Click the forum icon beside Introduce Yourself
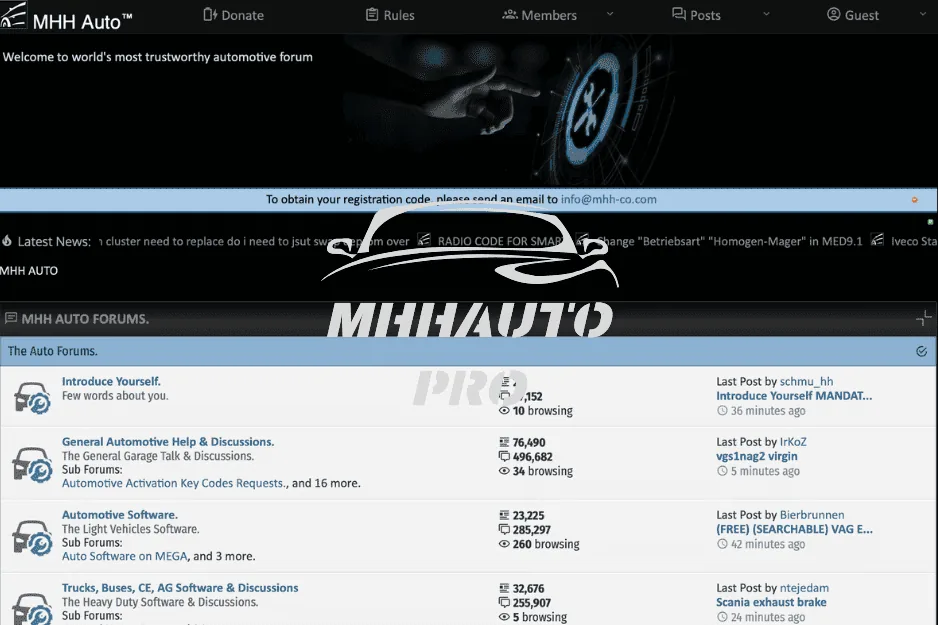Image resolution: width=938 pixels, height=625 pixels. 32,394
